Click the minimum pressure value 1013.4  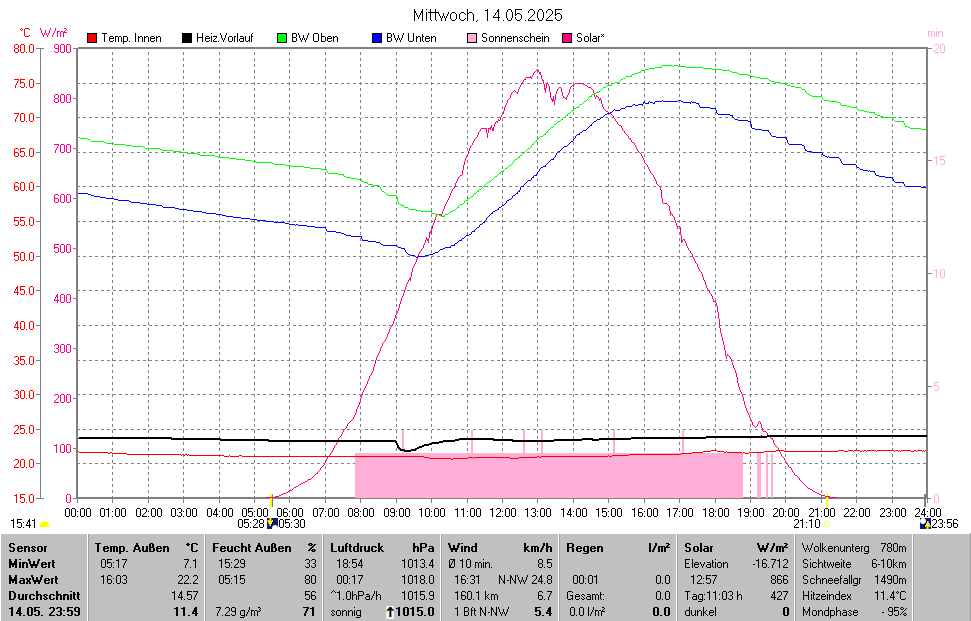417,564
